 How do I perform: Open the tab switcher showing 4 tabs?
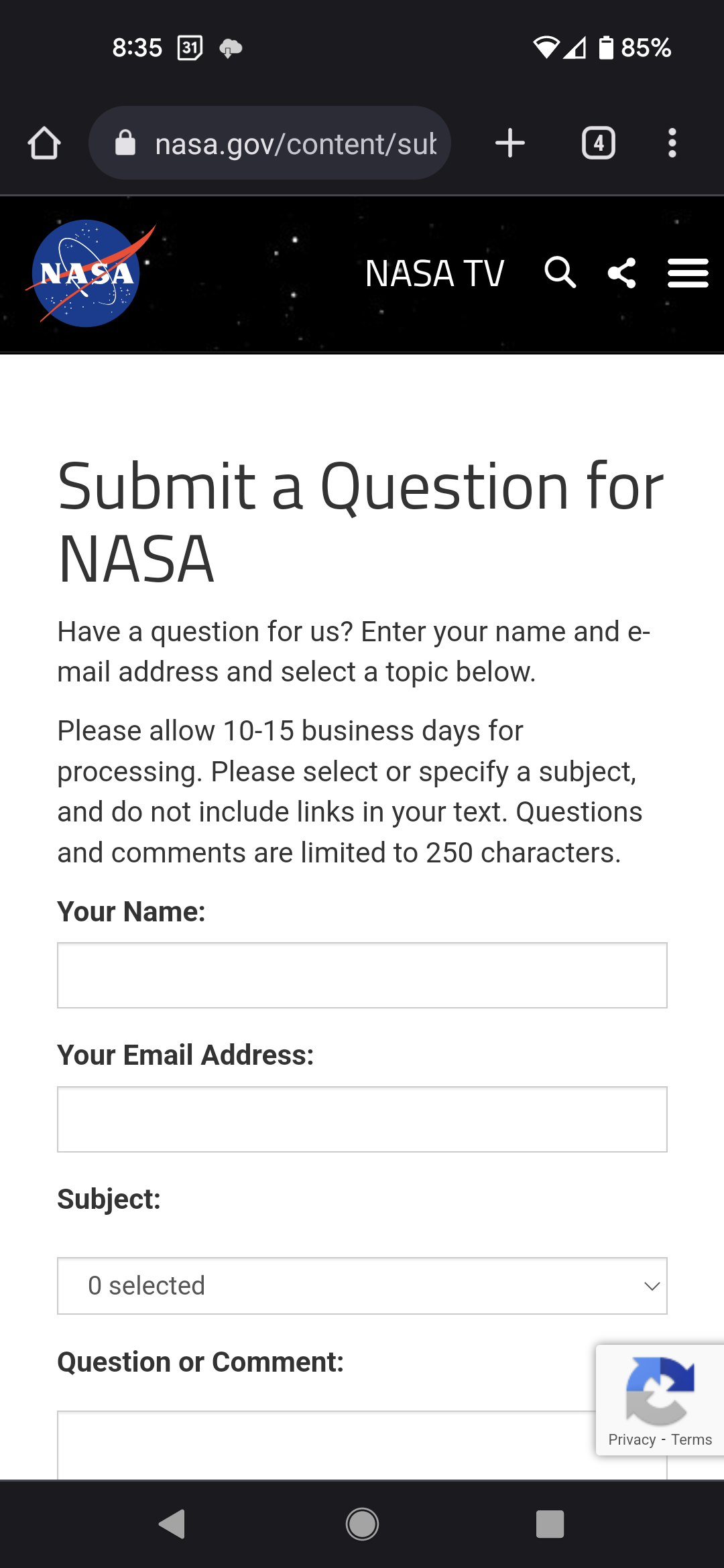[x=598, y=143]
